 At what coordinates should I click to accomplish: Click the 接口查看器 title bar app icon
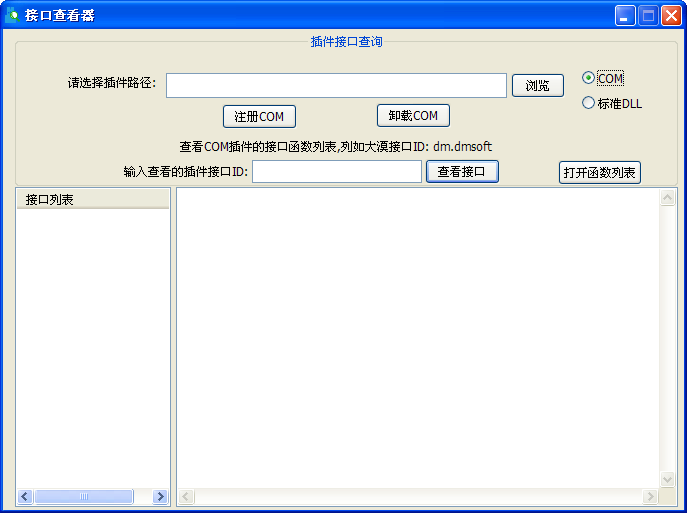(12, 15)
